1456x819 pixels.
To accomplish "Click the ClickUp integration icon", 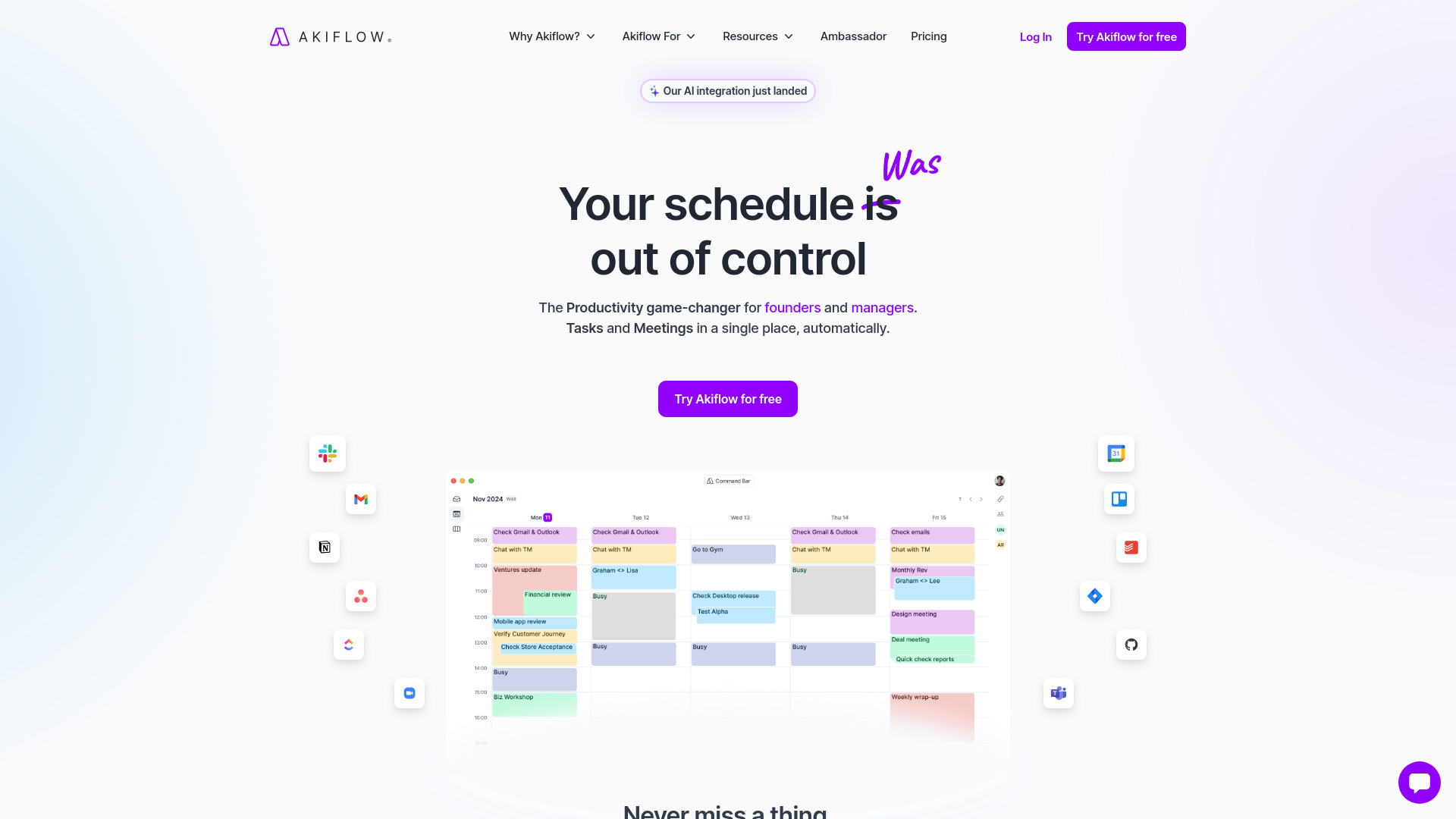I will point(348,645).
